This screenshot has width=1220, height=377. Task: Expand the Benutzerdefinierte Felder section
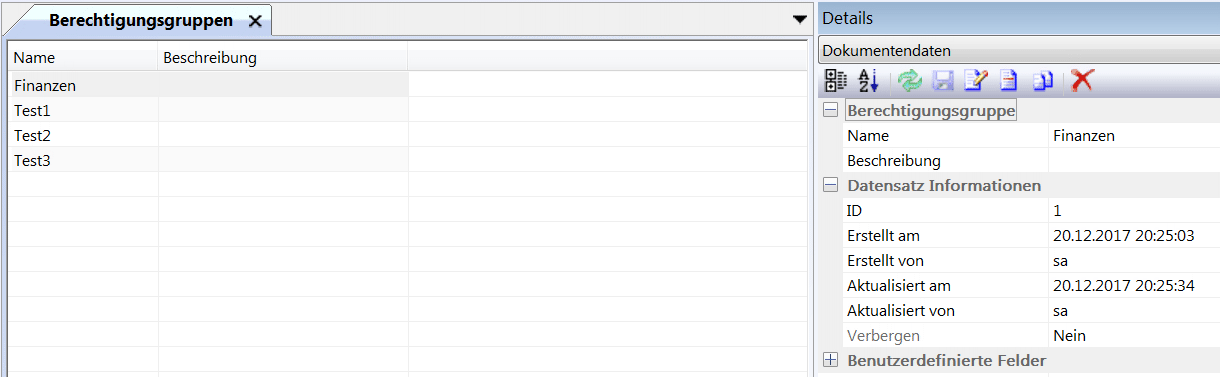(830, 360)
